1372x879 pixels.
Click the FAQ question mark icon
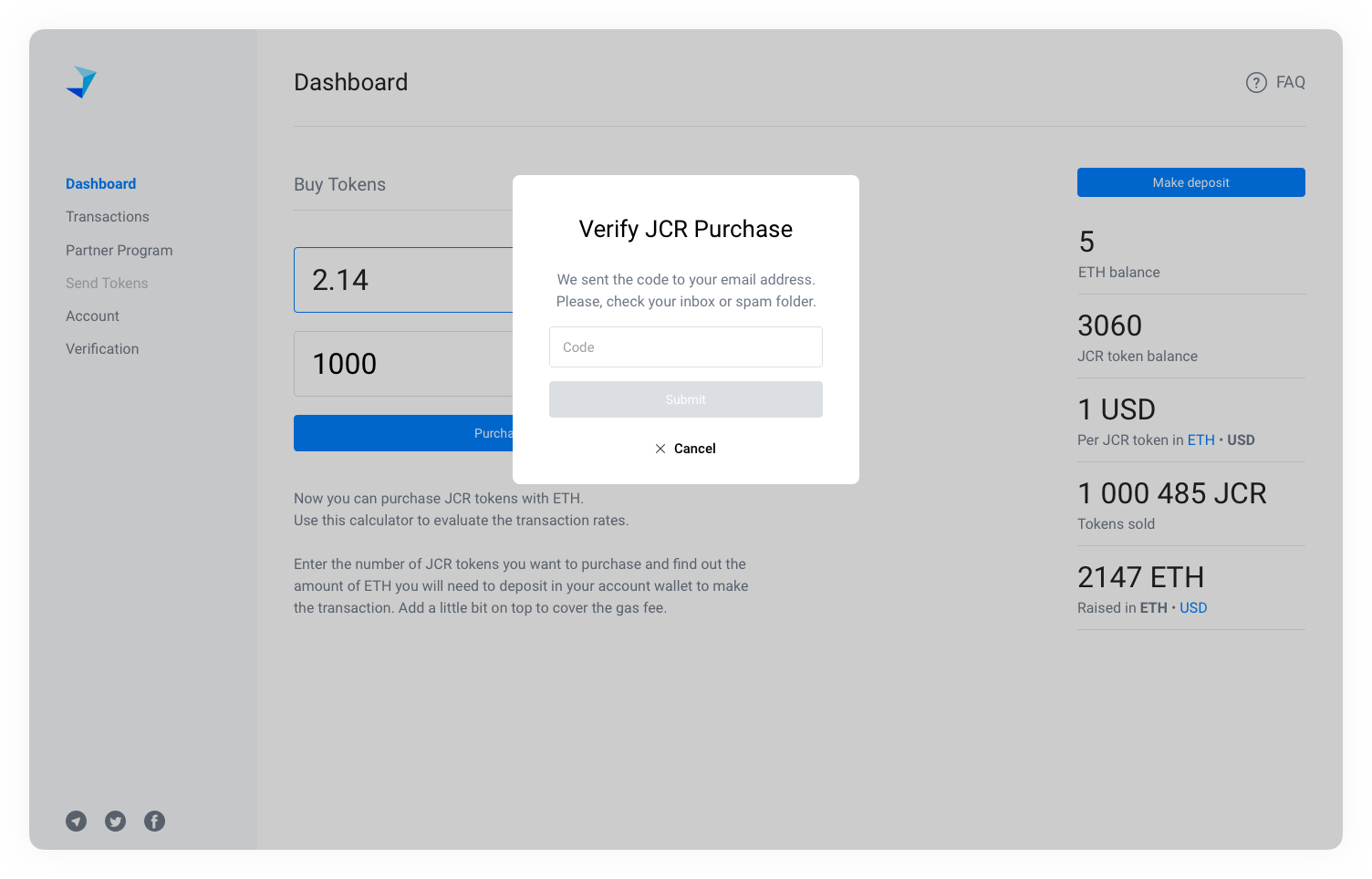click(1256, 83)
